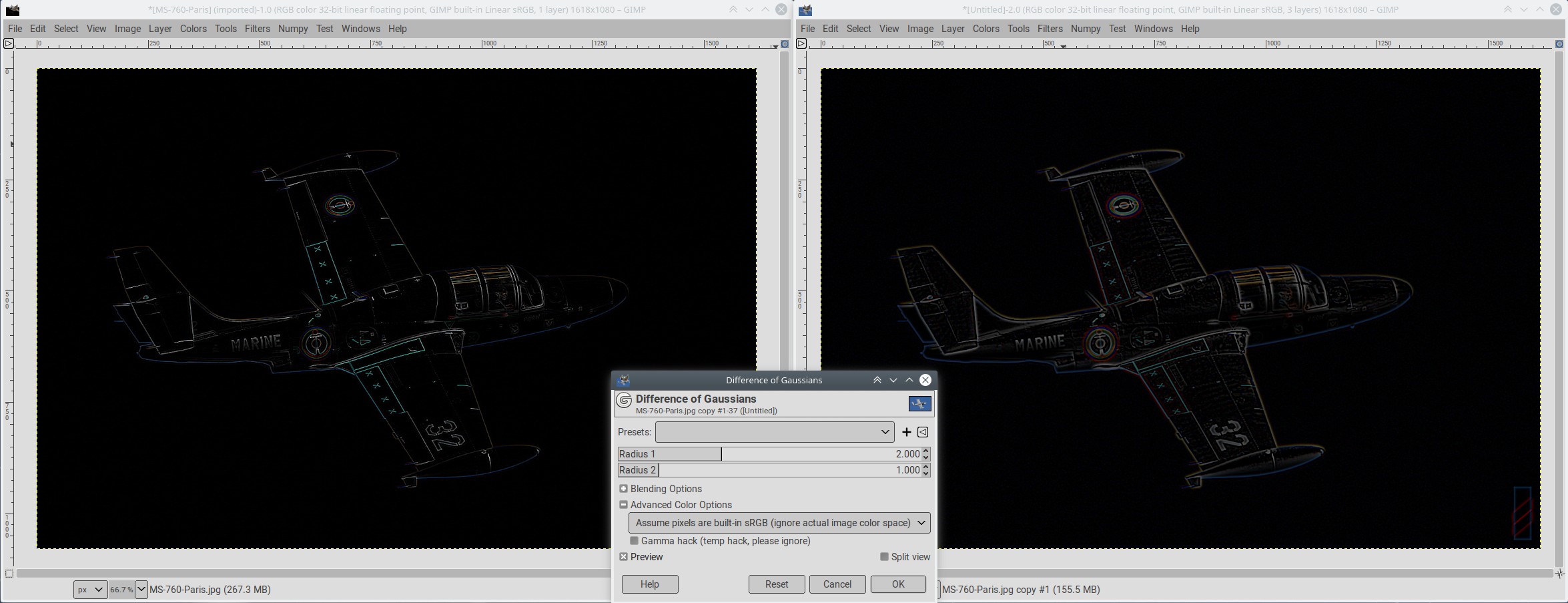Click the Difference of Gaussians GEGL logo
This screenshot has width=1568, height=603.
click(x=624, y=401)
